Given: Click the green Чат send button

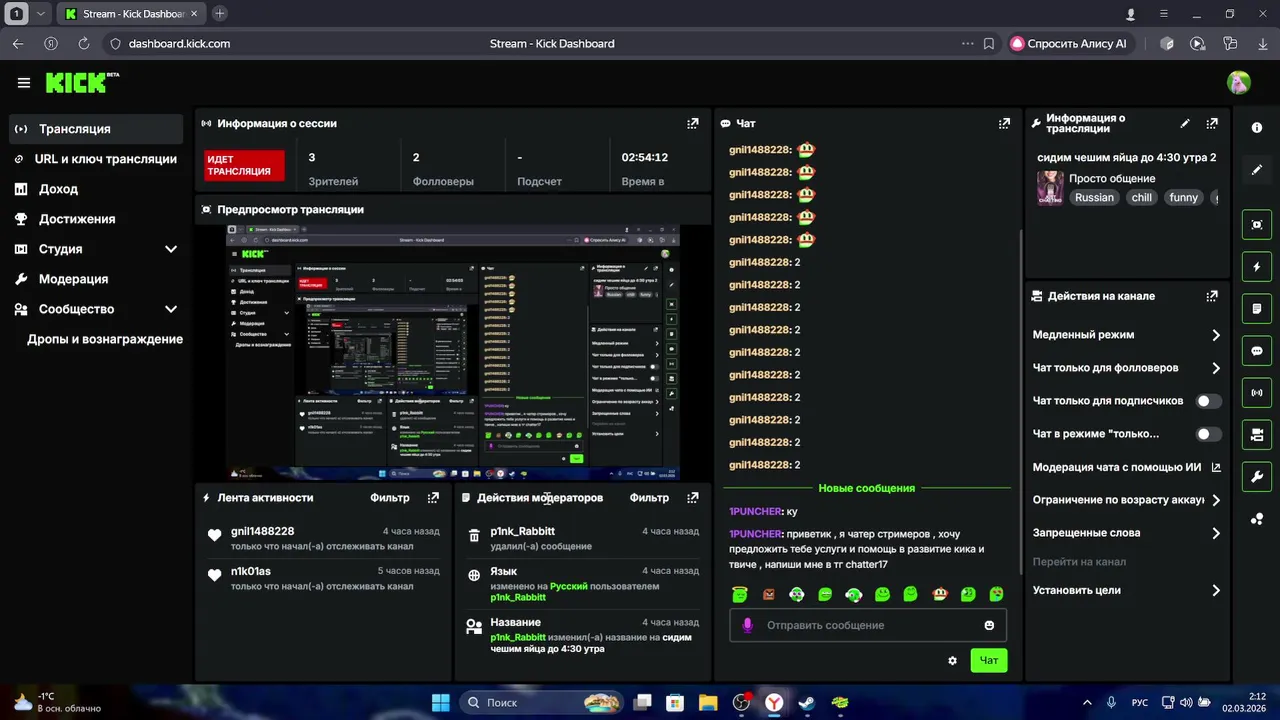Looking at the screenshot, I should point(988,660).
